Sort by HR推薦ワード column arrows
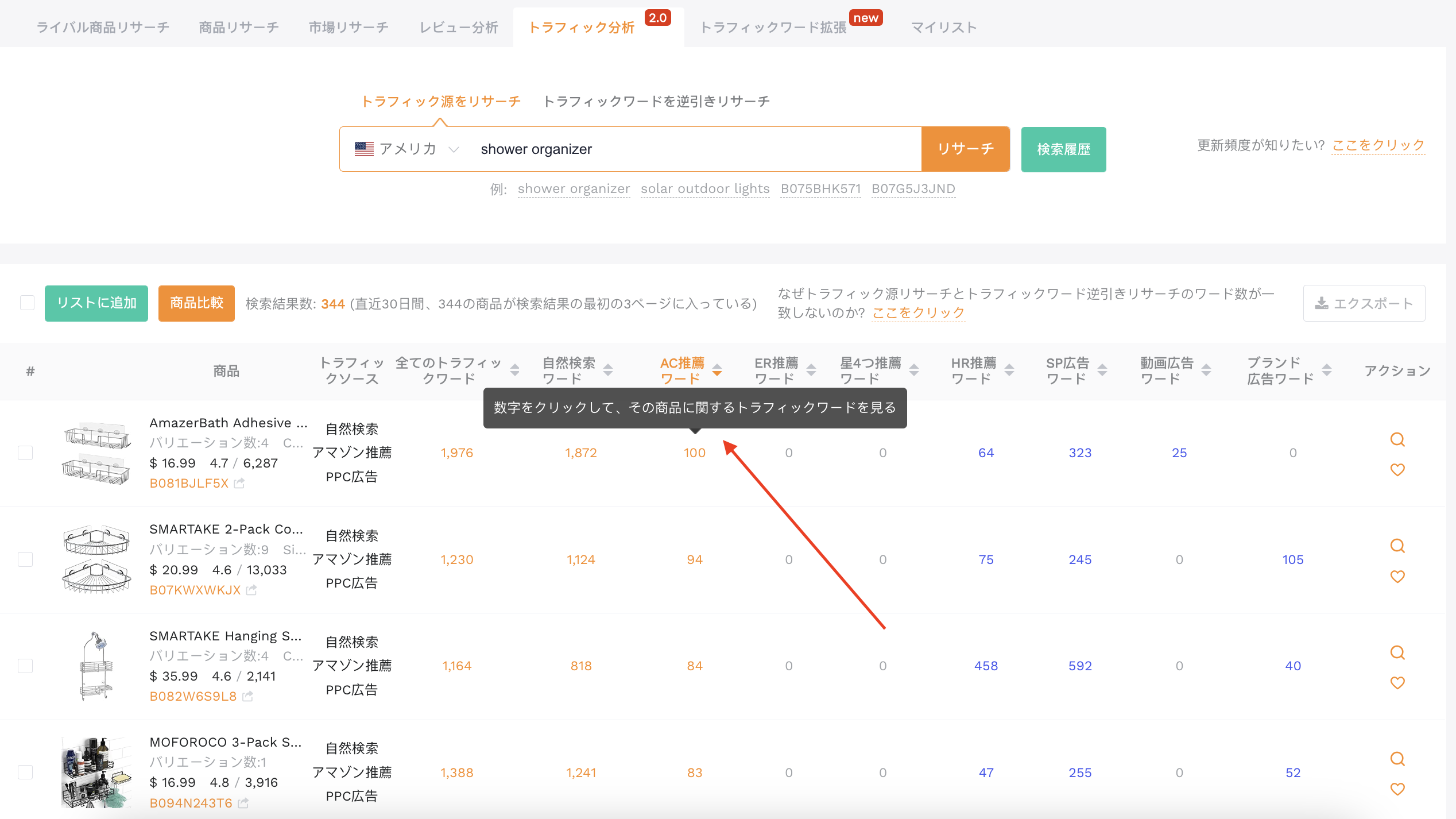1456x819 pixels. [x=1009, y=370]
